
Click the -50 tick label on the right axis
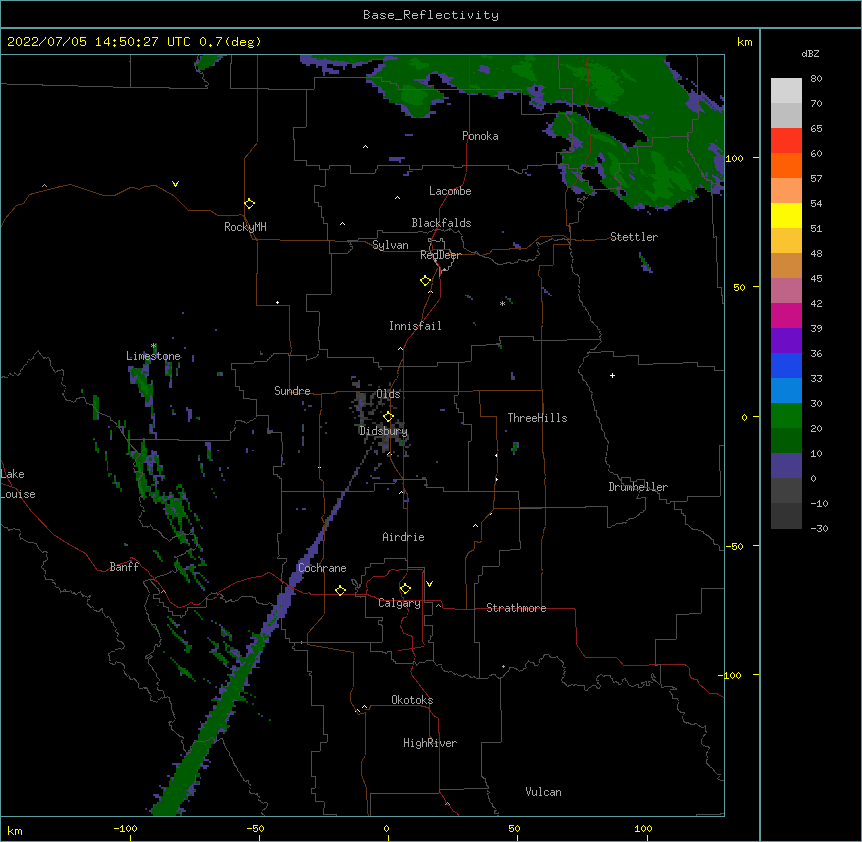(734, 546)
